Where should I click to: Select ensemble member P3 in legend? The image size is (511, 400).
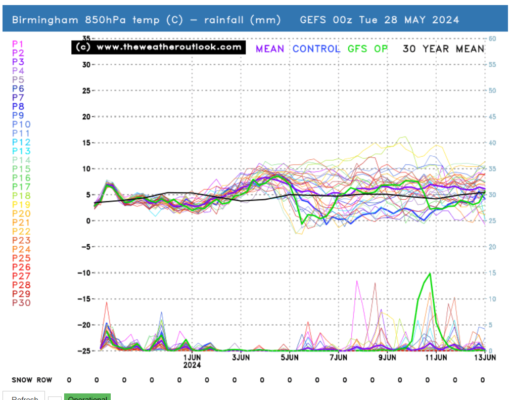click(x=18, y=62)
